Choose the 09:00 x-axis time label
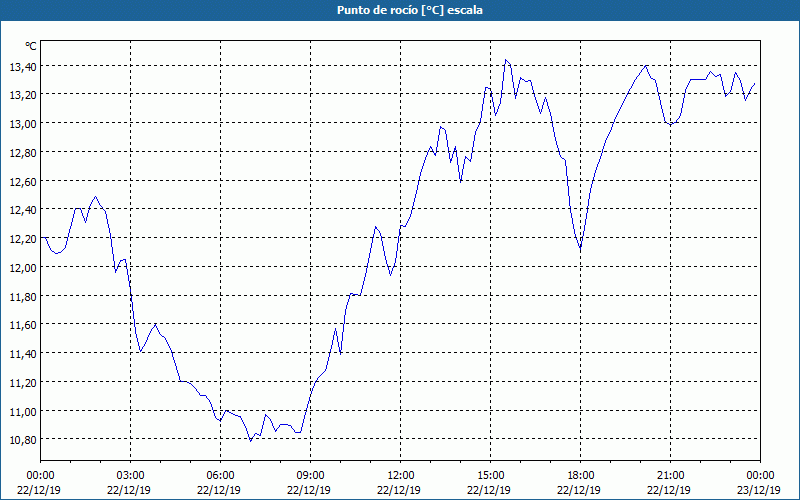Image resolution: width=800 pixels, height=500 pixels. tap(310, 476)
